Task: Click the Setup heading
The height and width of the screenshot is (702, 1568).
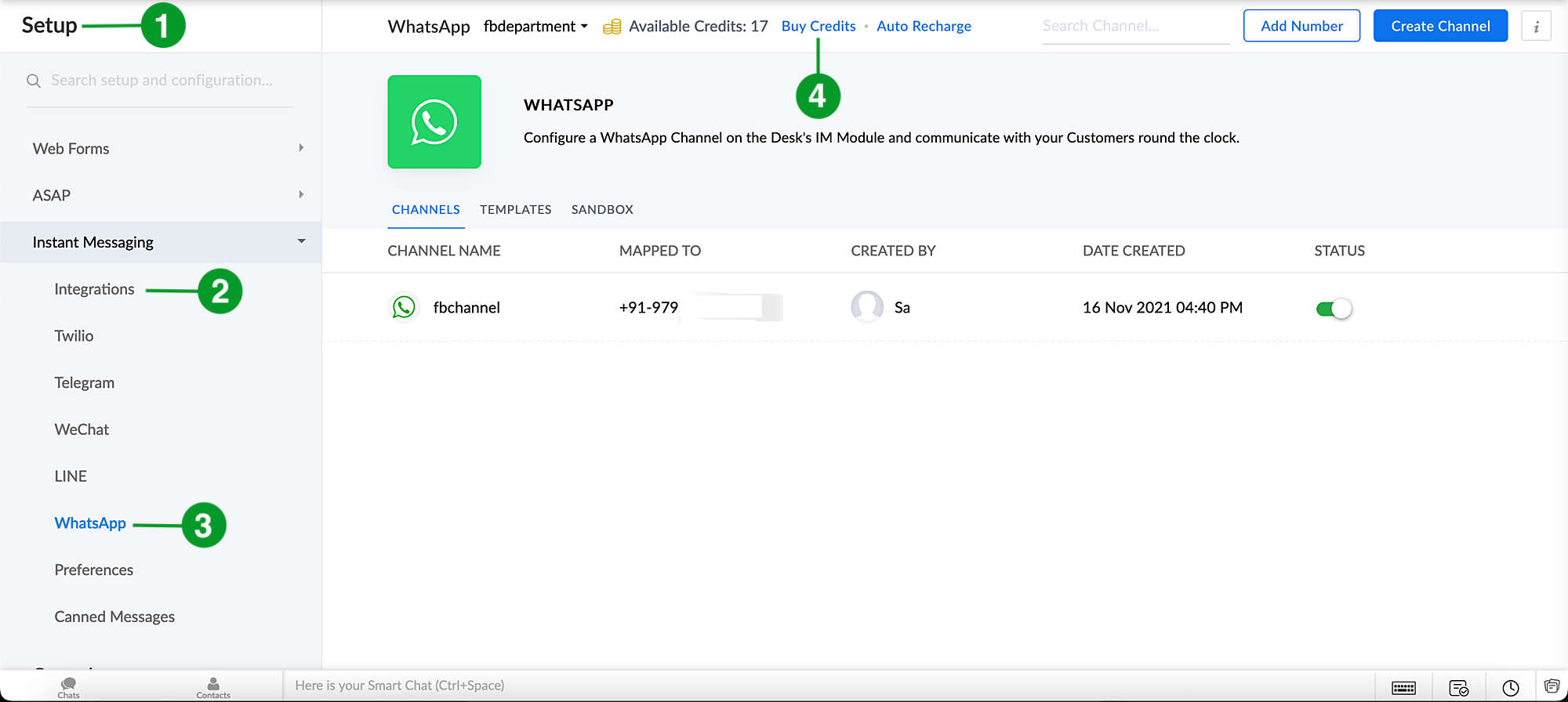Action: (49, 25)
